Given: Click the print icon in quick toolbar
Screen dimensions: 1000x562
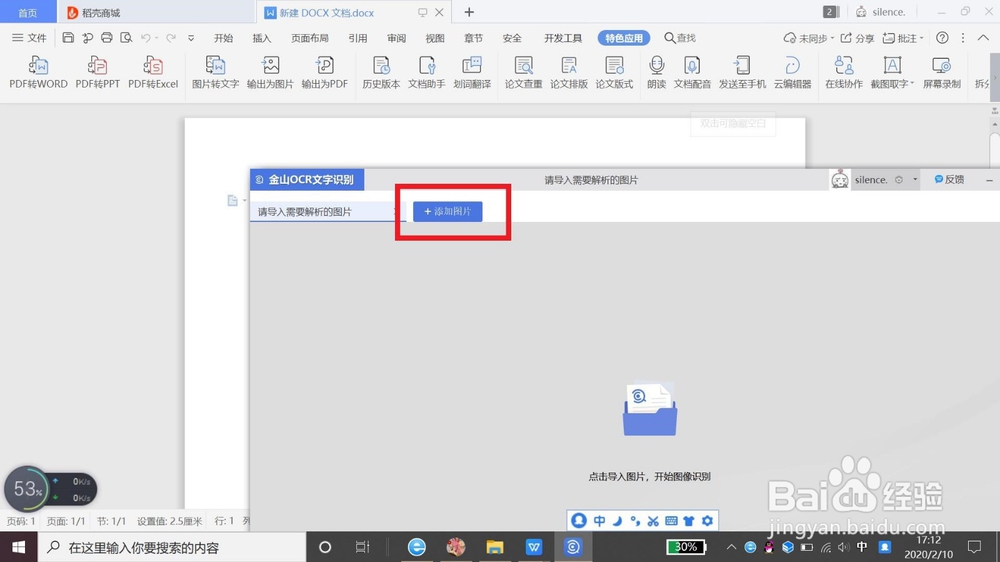Looking at the screenshot, I should tap(107, 38).
